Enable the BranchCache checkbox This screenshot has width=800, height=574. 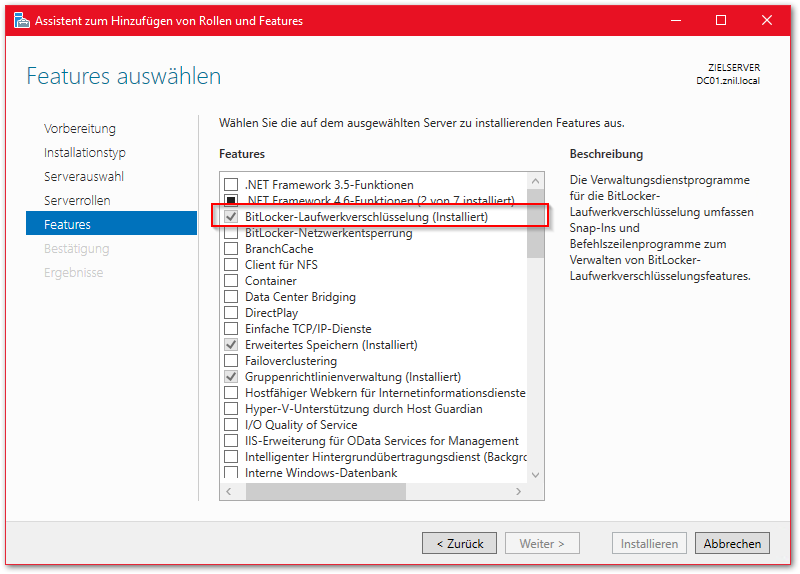tap(232, 249)
